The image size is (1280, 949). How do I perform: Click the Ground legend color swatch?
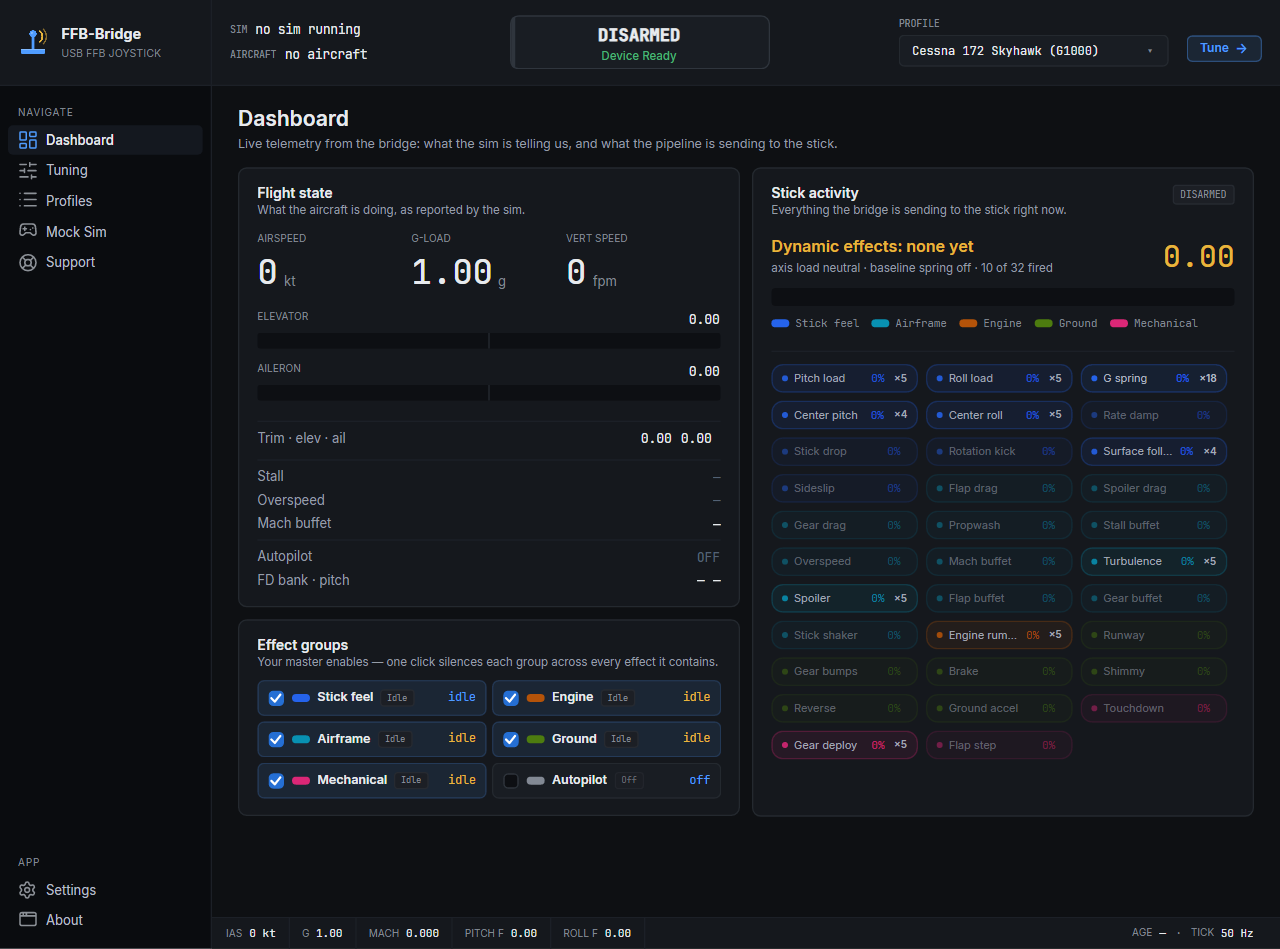[x=1044, y=323]
